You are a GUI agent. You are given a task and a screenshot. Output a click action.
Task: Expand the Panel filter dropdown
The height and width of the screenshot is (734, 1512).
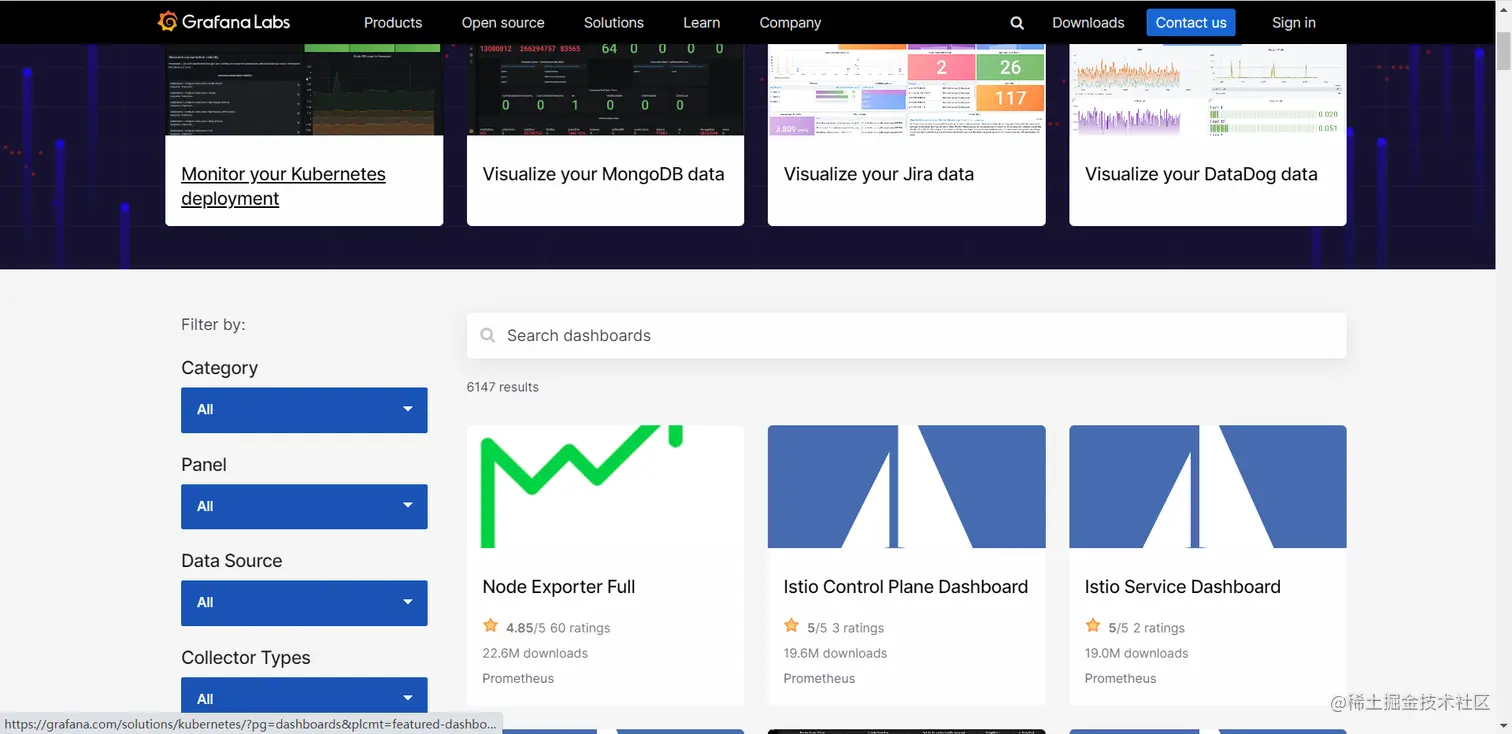304,507
